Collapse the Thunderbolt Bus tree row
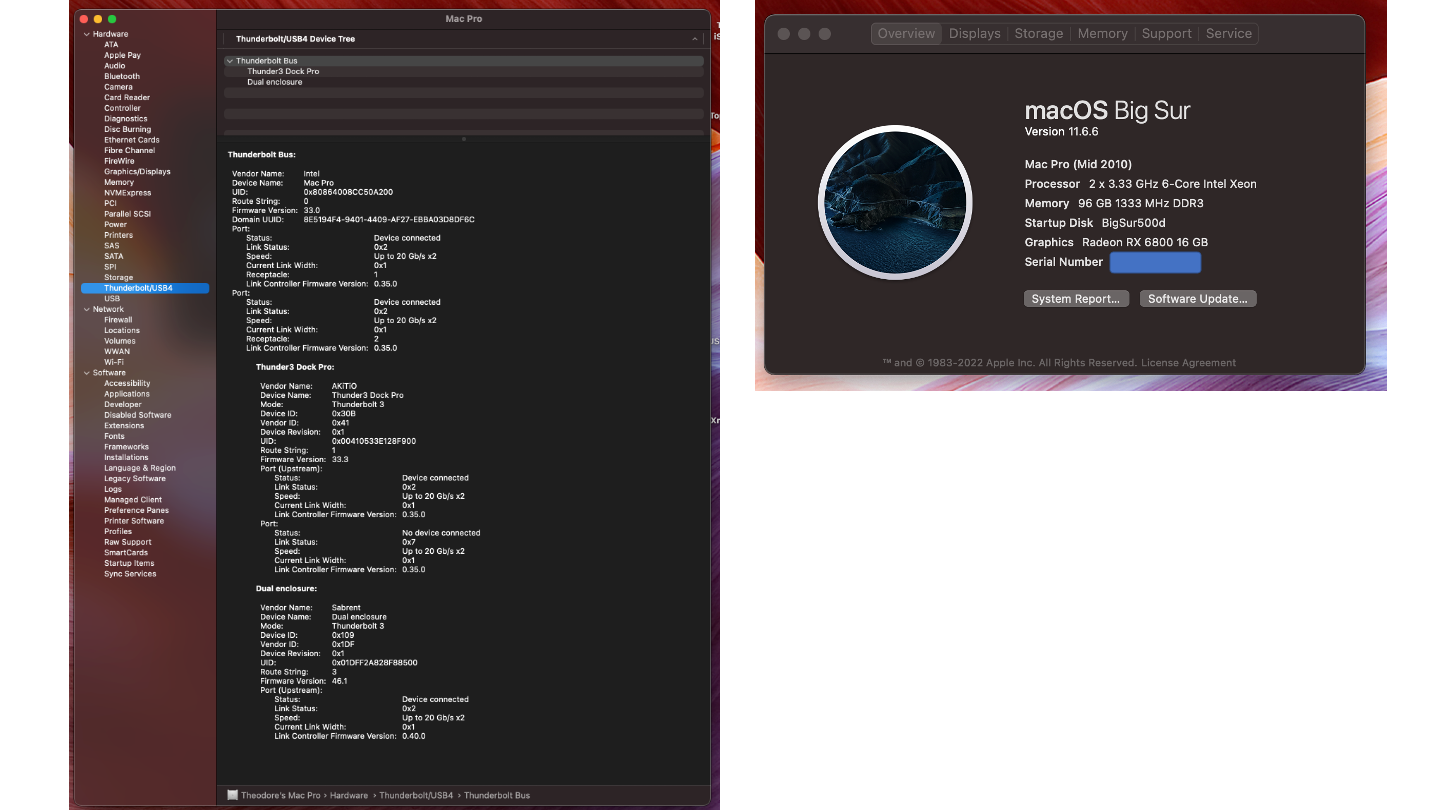1440x810 pixels. [230, 61]
